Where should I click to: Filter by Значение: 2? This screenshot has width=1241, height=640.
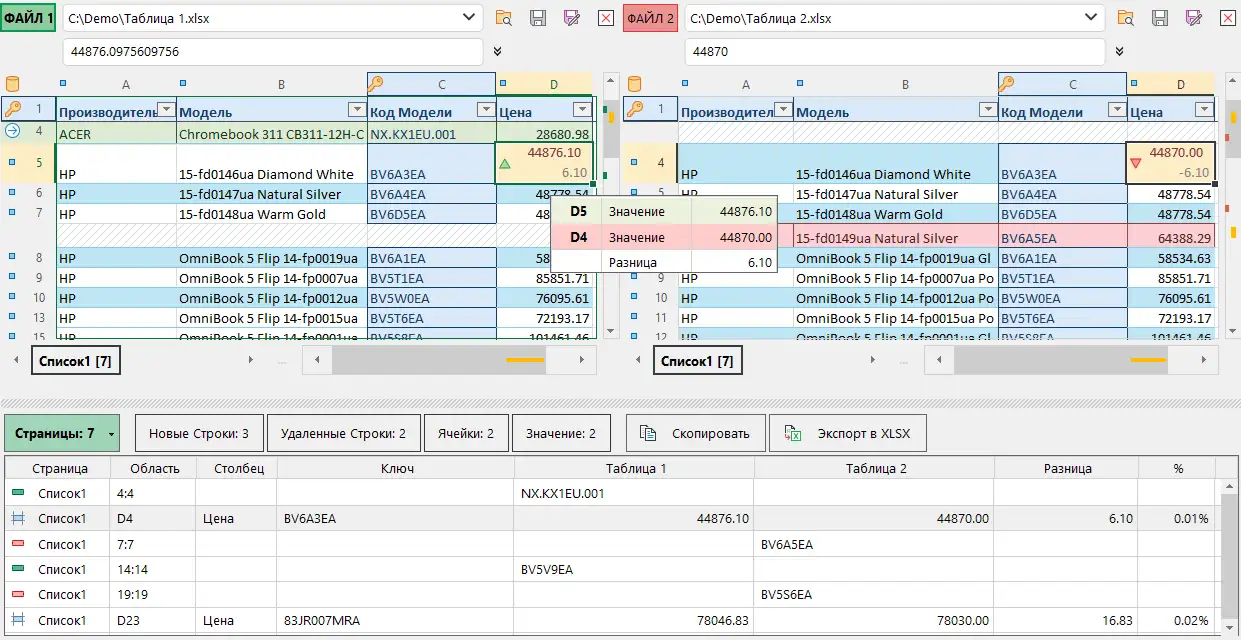pyautogui.click(x=561, y=433)
